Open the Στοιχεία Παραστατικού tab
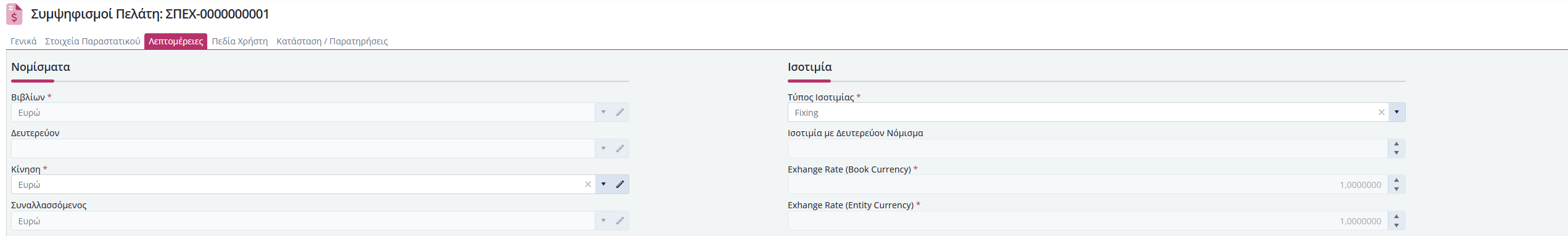The width and height of the screenshot is (1568, 236). [93, 41]
